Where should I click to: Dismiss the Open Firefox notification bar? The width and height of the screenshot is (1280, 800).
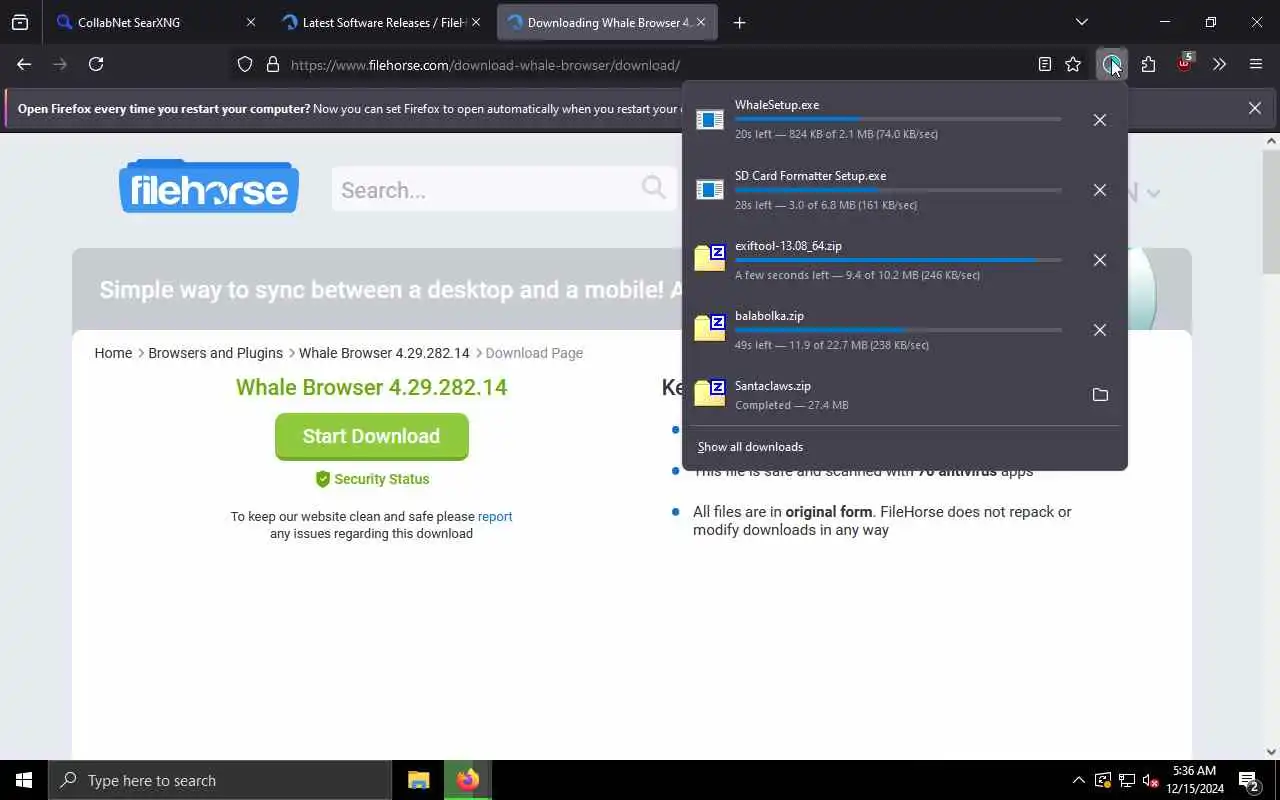point(1254,108)
